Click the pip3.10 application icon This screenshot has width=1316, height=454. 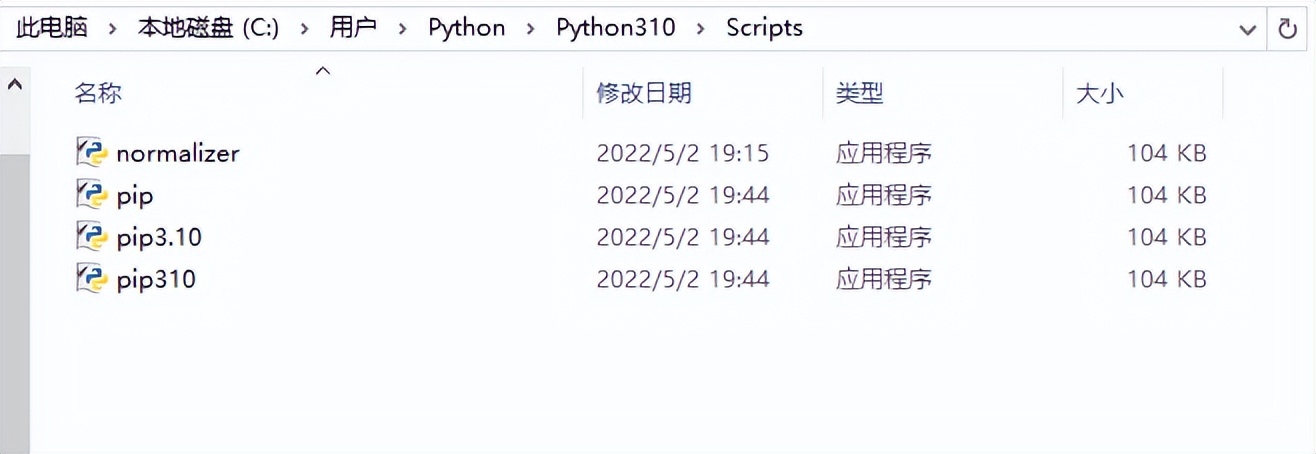91,237
